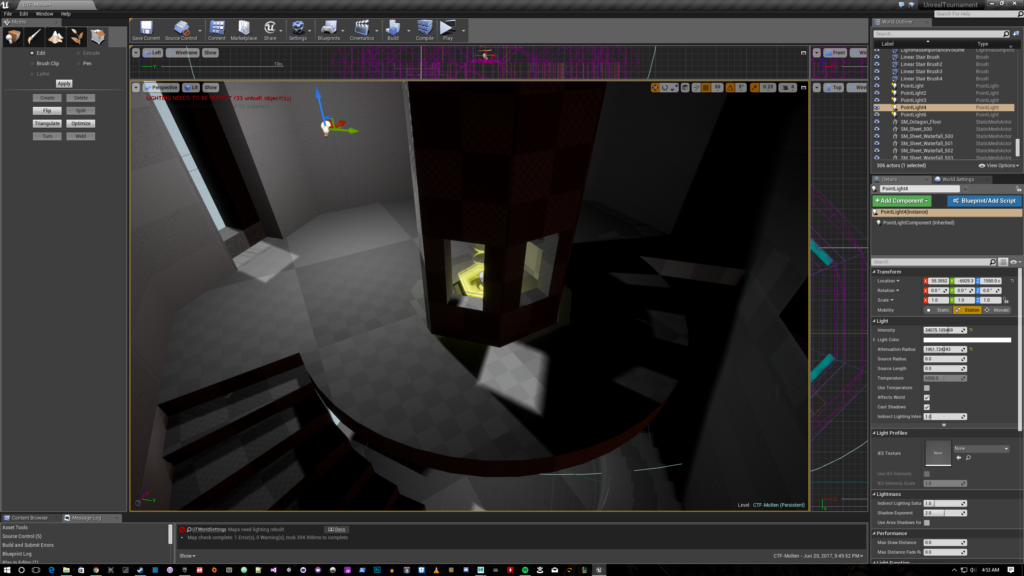Select the Place mode icon
The image size is (1024, 576).
tap(13, 37)
